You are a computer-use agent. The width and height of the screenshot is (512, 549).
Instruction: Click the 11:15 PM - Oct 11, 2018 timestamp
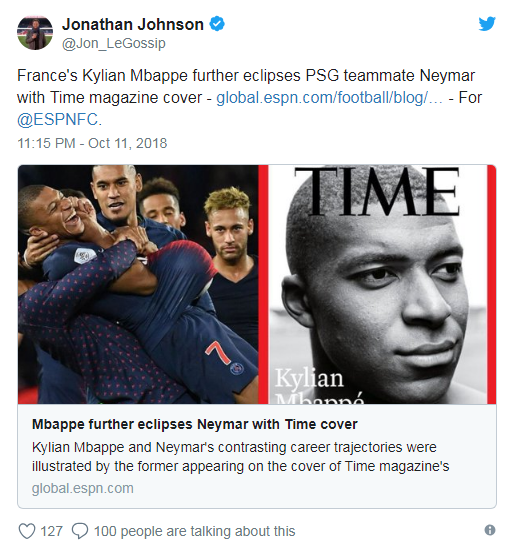pyautogui.click(x=92, y=143)
